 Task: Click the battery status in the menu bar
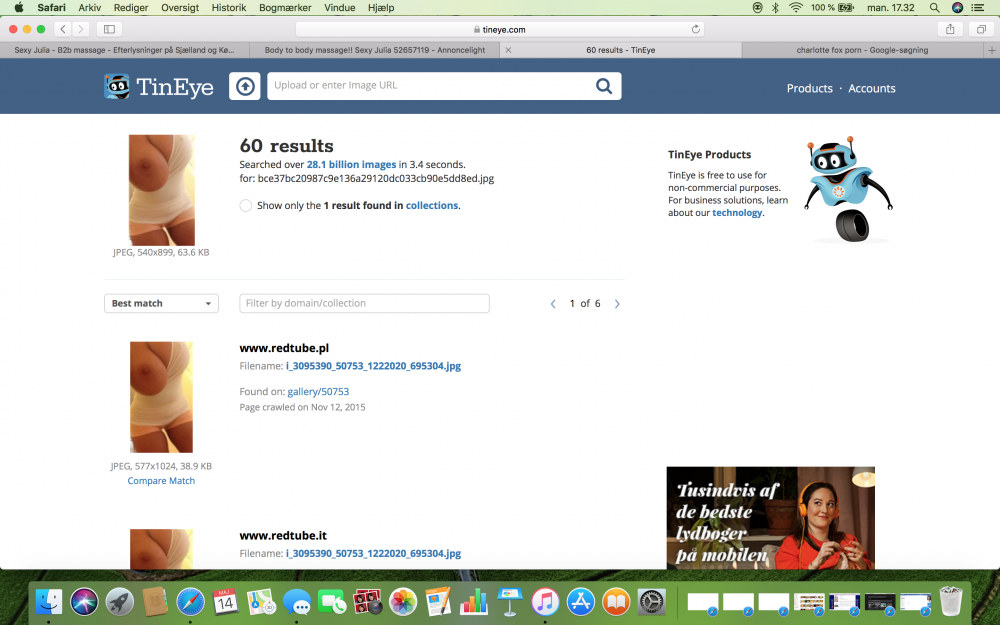point(832,8)
